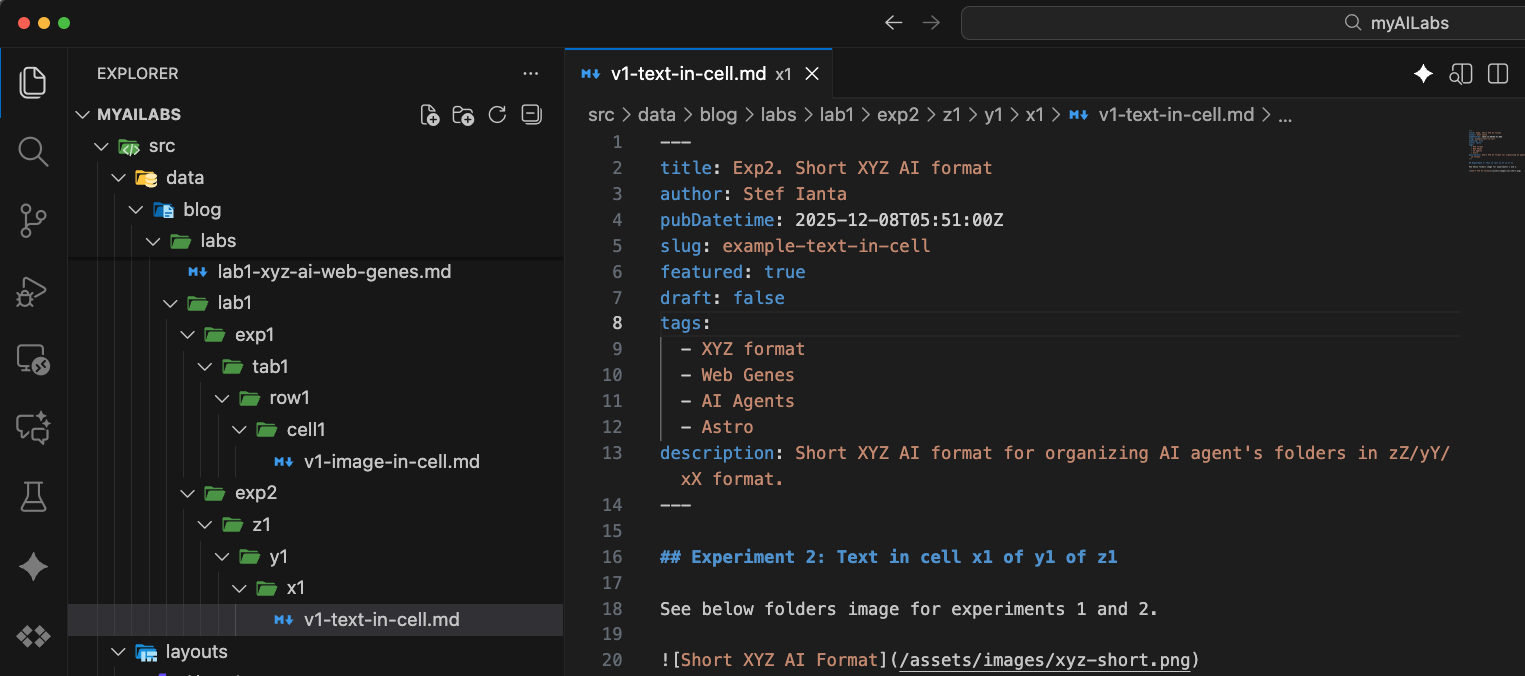
Task: Close the v1-text-in-cell.md tab
Action: (812, 74)
